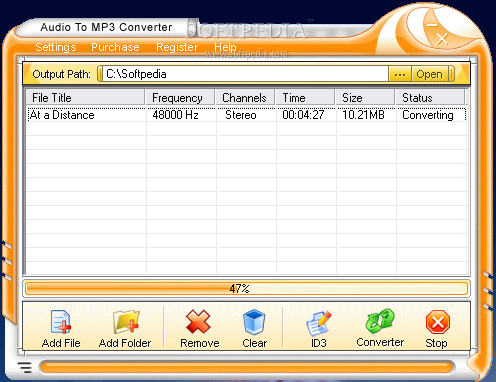Image resolution: width=496 pixels, height=382 pixels.
Task: Close the Audio To MP3 Converter window
Action: tap(442, 39)
